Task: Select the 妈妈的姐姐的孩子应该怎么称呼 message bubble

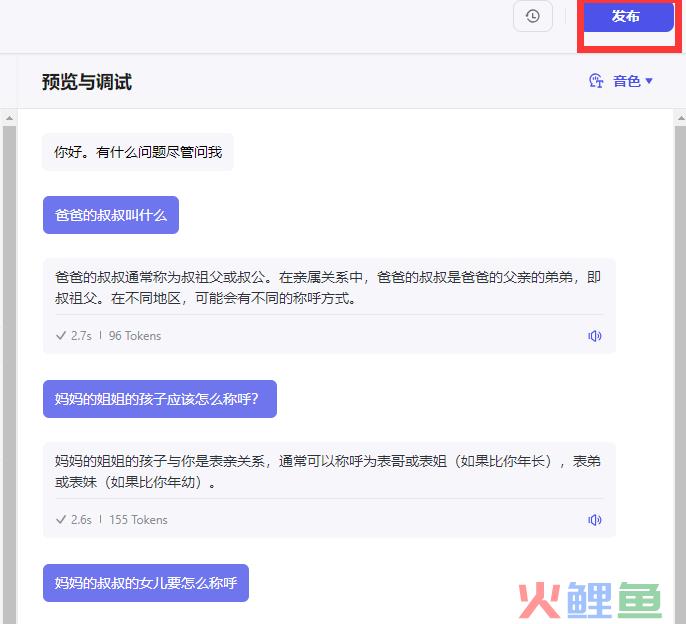Action: tap(160, 399)
